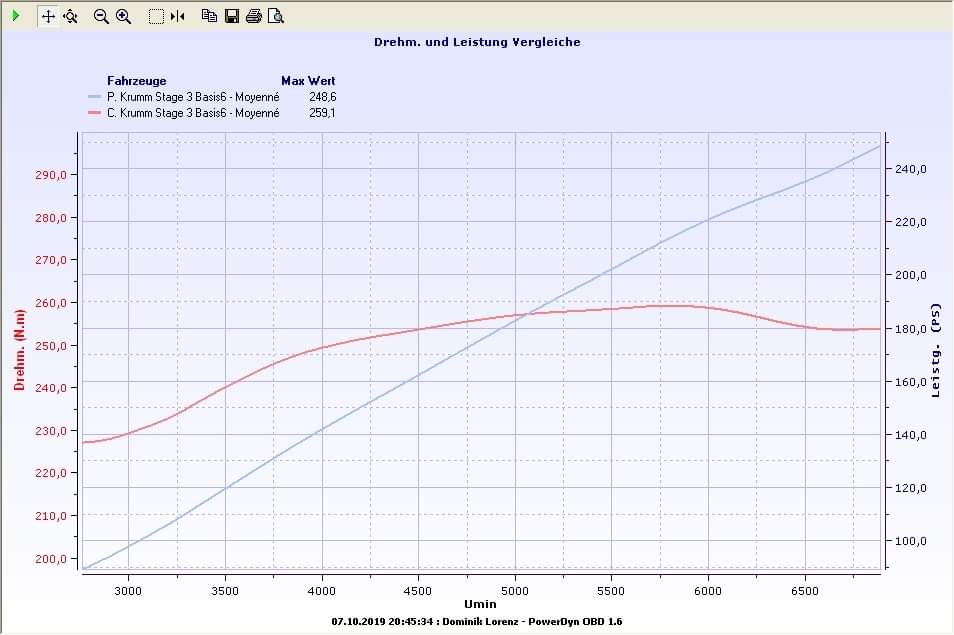This screenshot has height=635, width=954.
Task: Zoom out of the chart
Action: tap(101, 16)
